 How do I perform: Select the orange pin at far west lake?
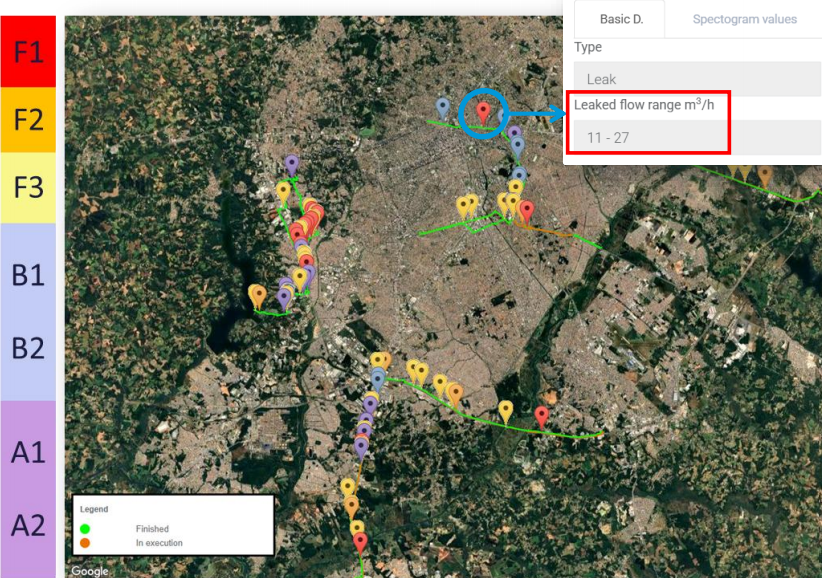tap(258, 295)
